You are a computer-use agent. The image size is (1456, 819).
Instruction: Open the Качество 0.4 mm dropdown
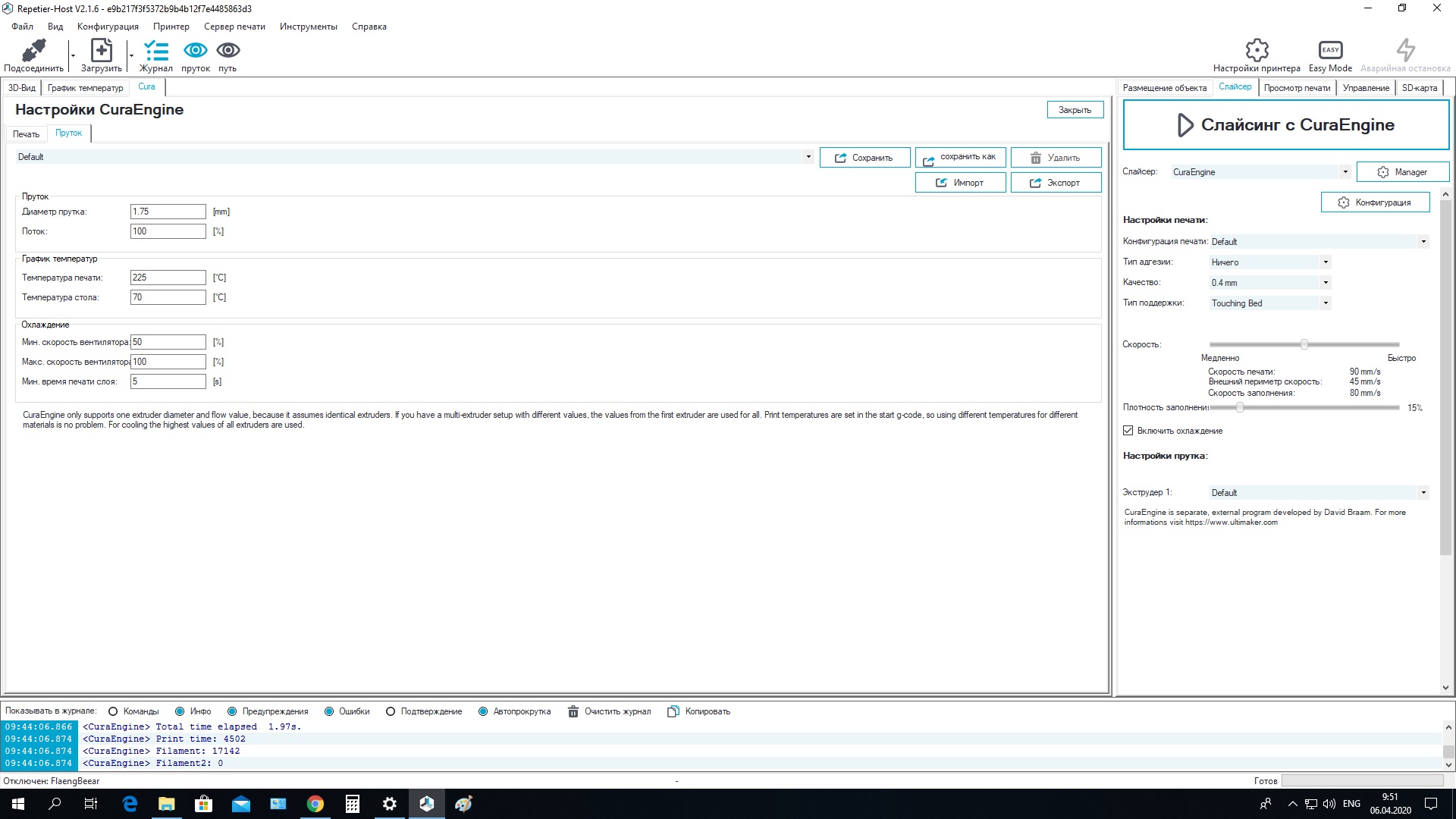tap(1270, 283)
